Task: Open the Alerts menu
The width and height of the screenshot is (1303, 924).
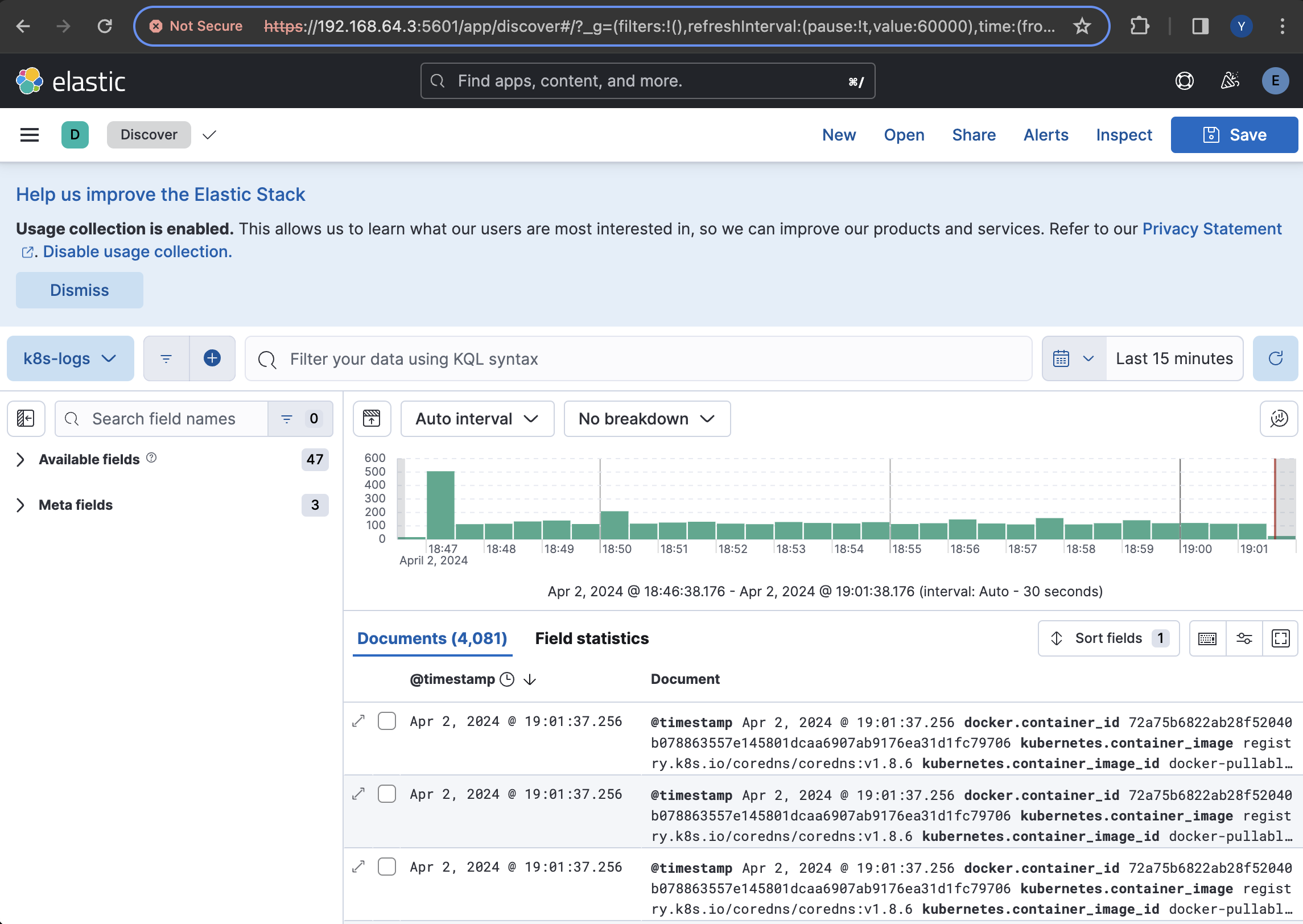Action: coord(1046,135)
